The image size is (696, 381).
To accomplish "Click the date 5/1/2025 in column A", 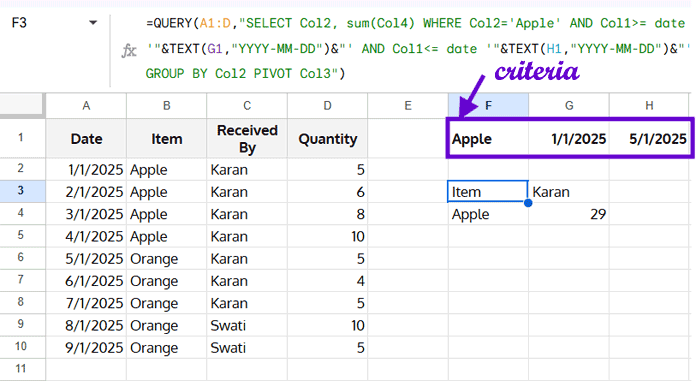I will 86,258.
